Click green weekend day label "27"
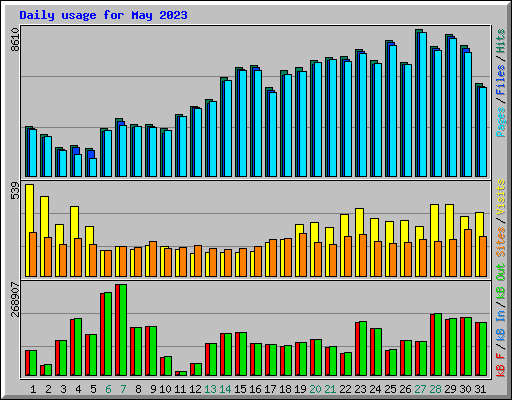The height and width of the screenshot is (400, 512). coord(420,389)
